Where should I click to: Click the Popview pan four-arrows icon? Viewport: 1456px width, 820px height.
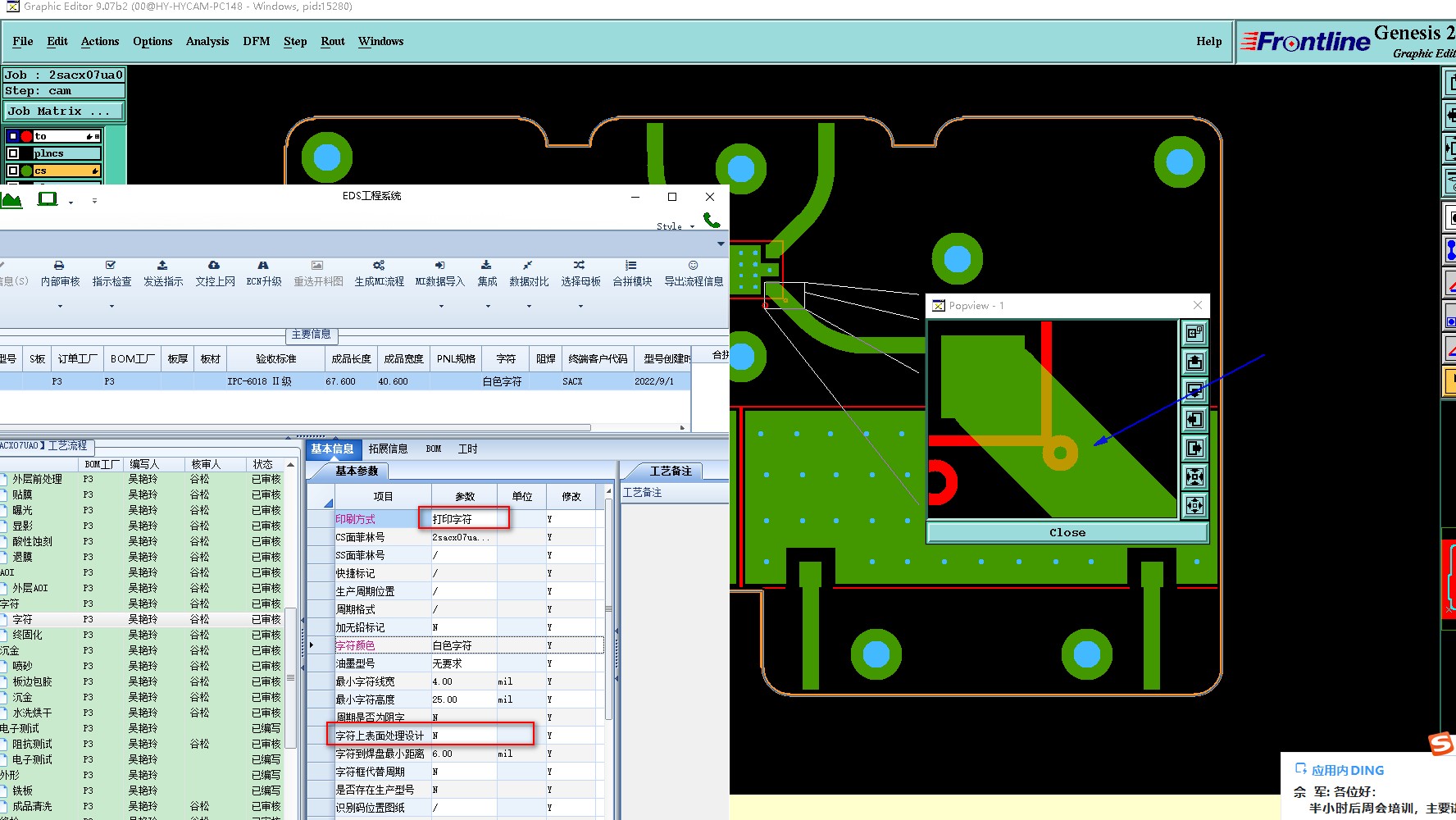pos(1194,505)
